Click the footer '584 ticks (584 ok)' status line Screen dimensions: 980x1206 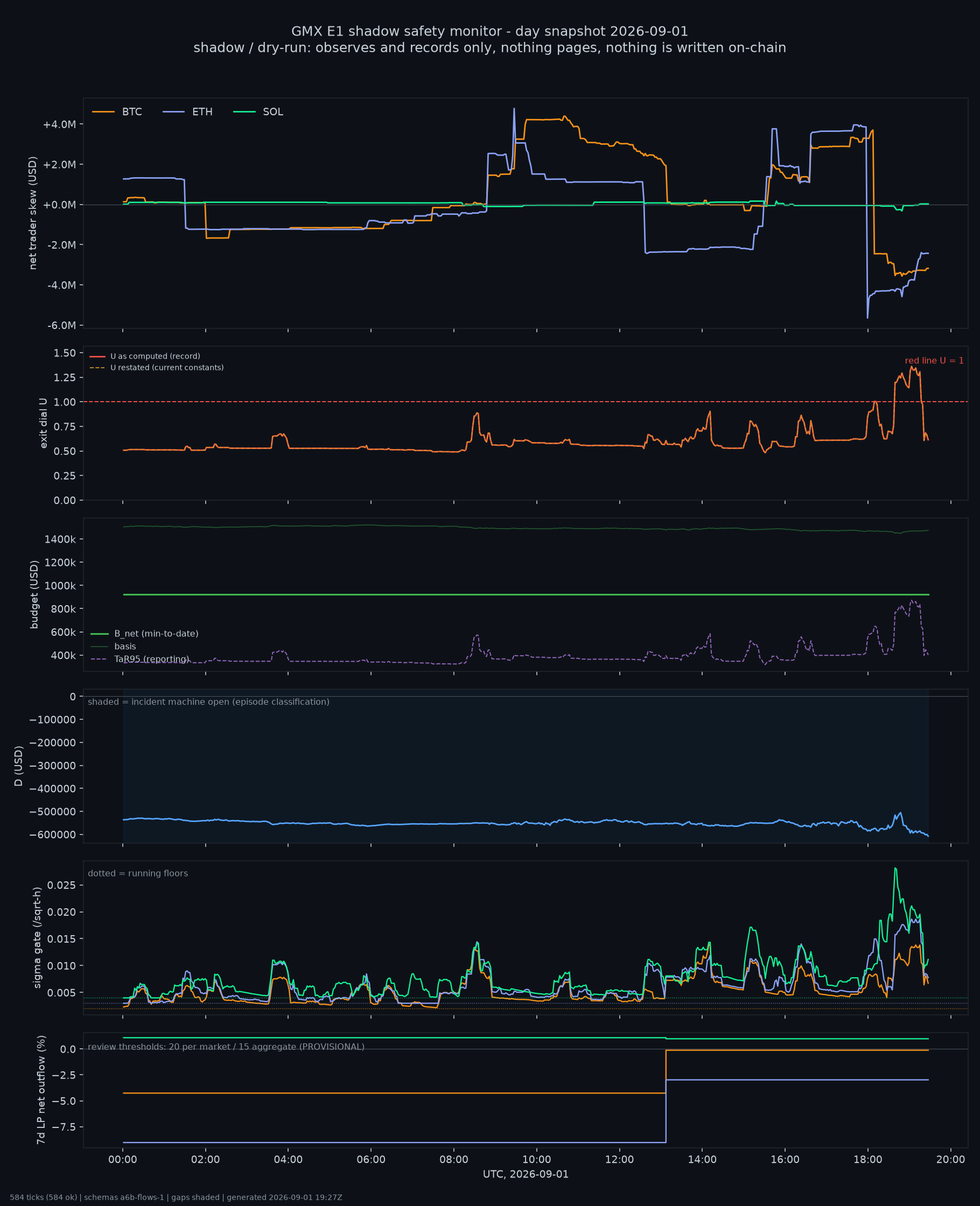pos(176,1197)
